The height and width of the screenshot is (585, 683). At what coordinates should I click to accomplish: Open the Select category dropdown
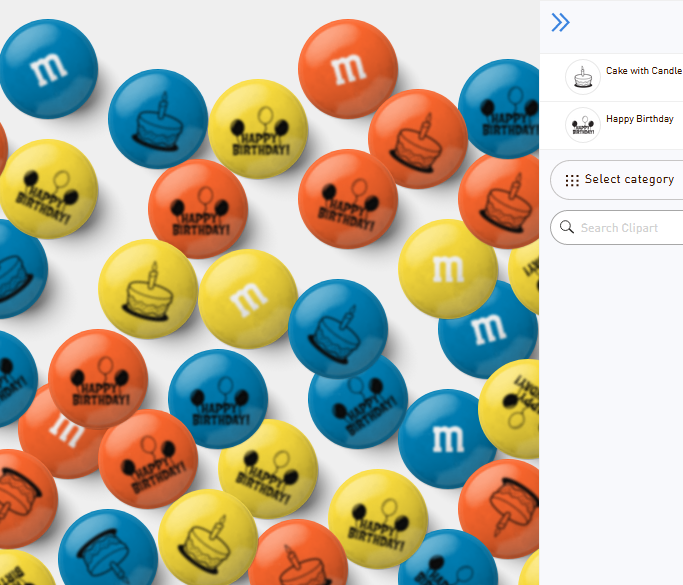tap(620, 180)
